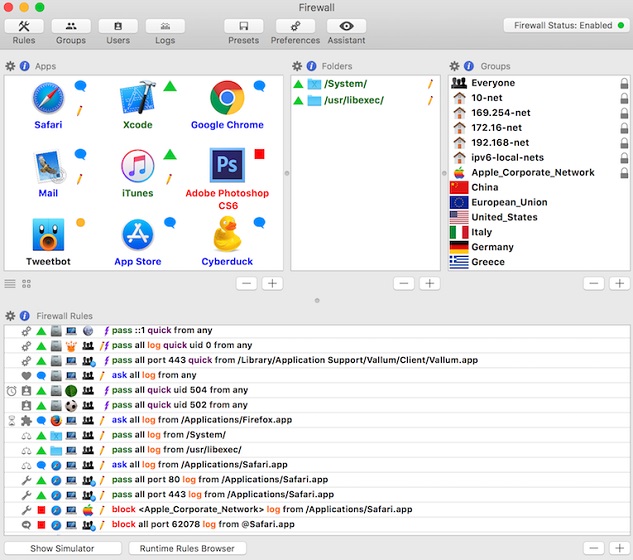Open the Logs toolbar item
Viewport: 633px width, 560px height.
pyautogui.click(x=165, y=27)
